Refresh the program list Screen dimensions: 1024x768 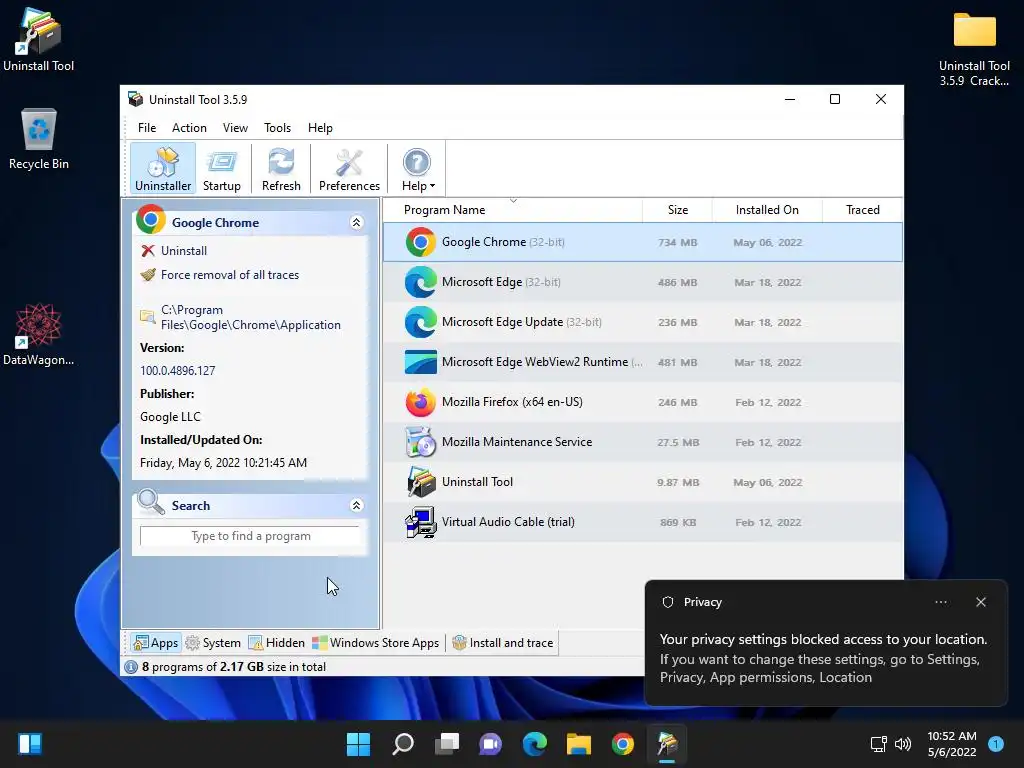[x=281, y=169]
